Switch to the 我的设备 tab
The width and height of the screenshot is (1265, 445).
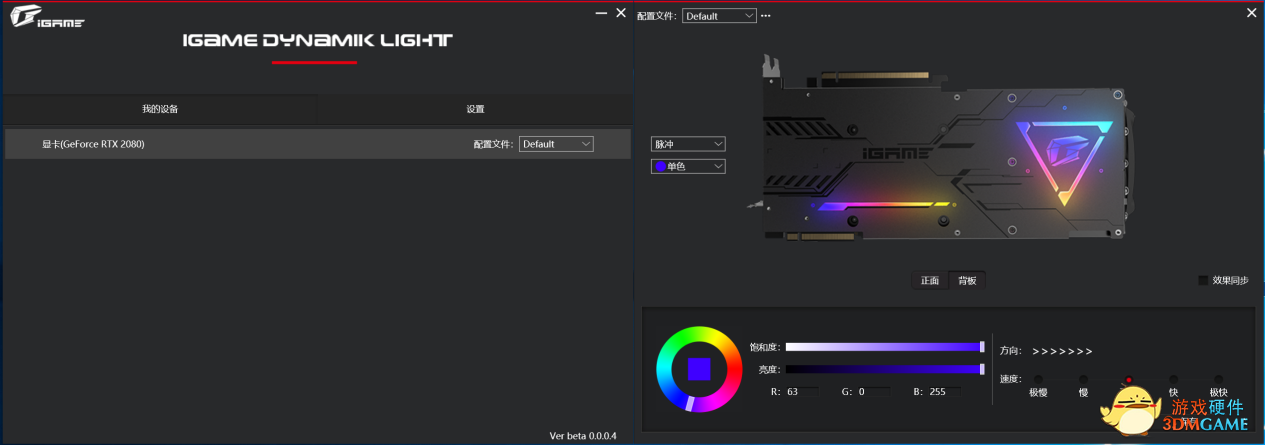click(160, 109)
